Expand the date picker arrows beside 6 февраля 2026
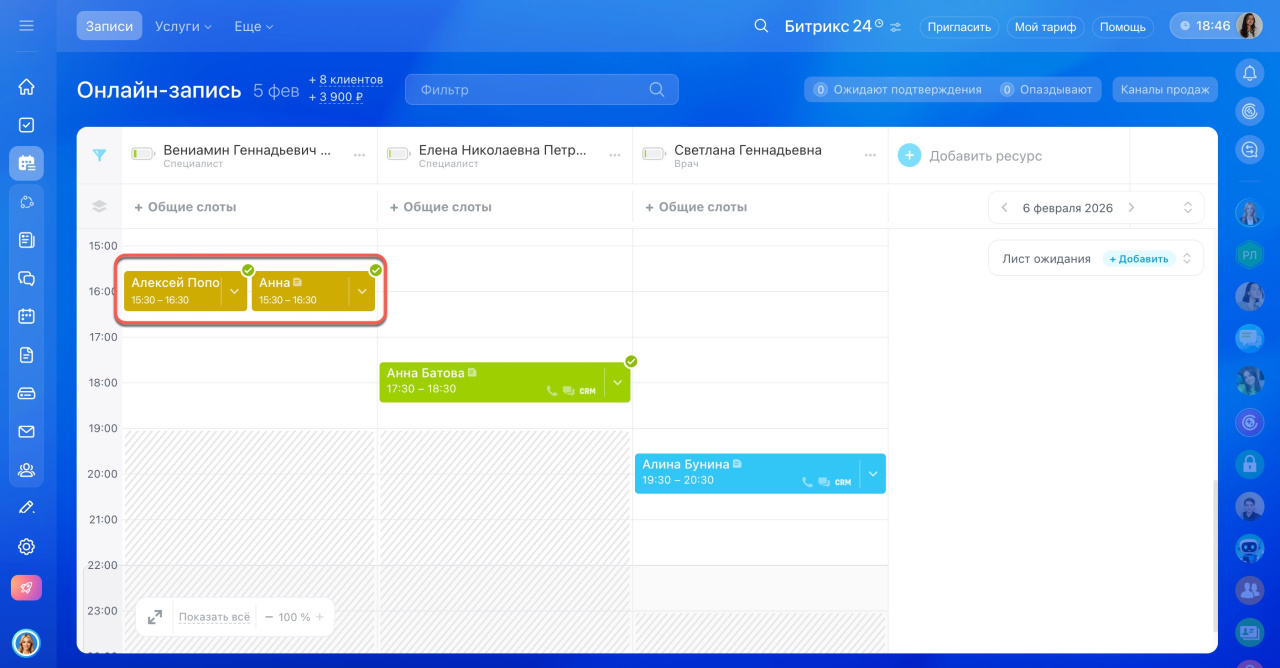 [x=1188, y=208]
